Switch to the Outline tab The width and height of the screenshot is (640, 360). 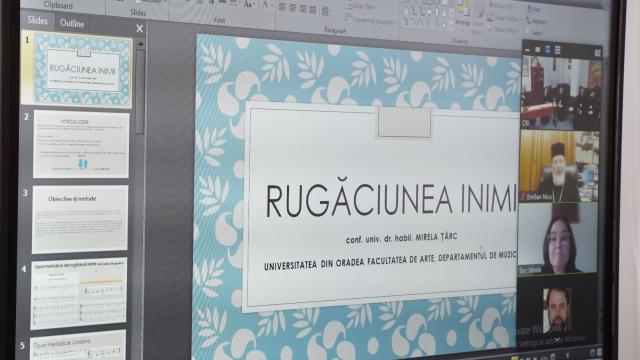point(72,23)
